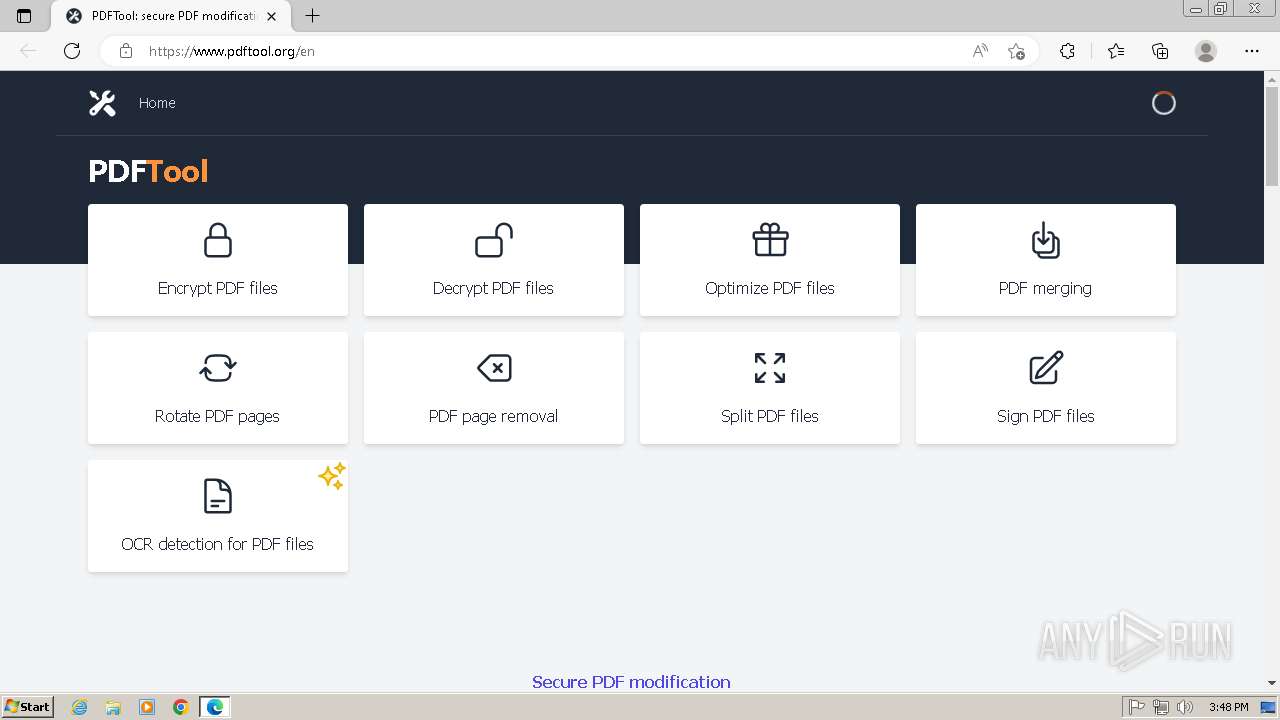Open the Sign PDF files pencil card
Screen dimensions: 1280x720
pyautogui.click(x=1046, y=388)
